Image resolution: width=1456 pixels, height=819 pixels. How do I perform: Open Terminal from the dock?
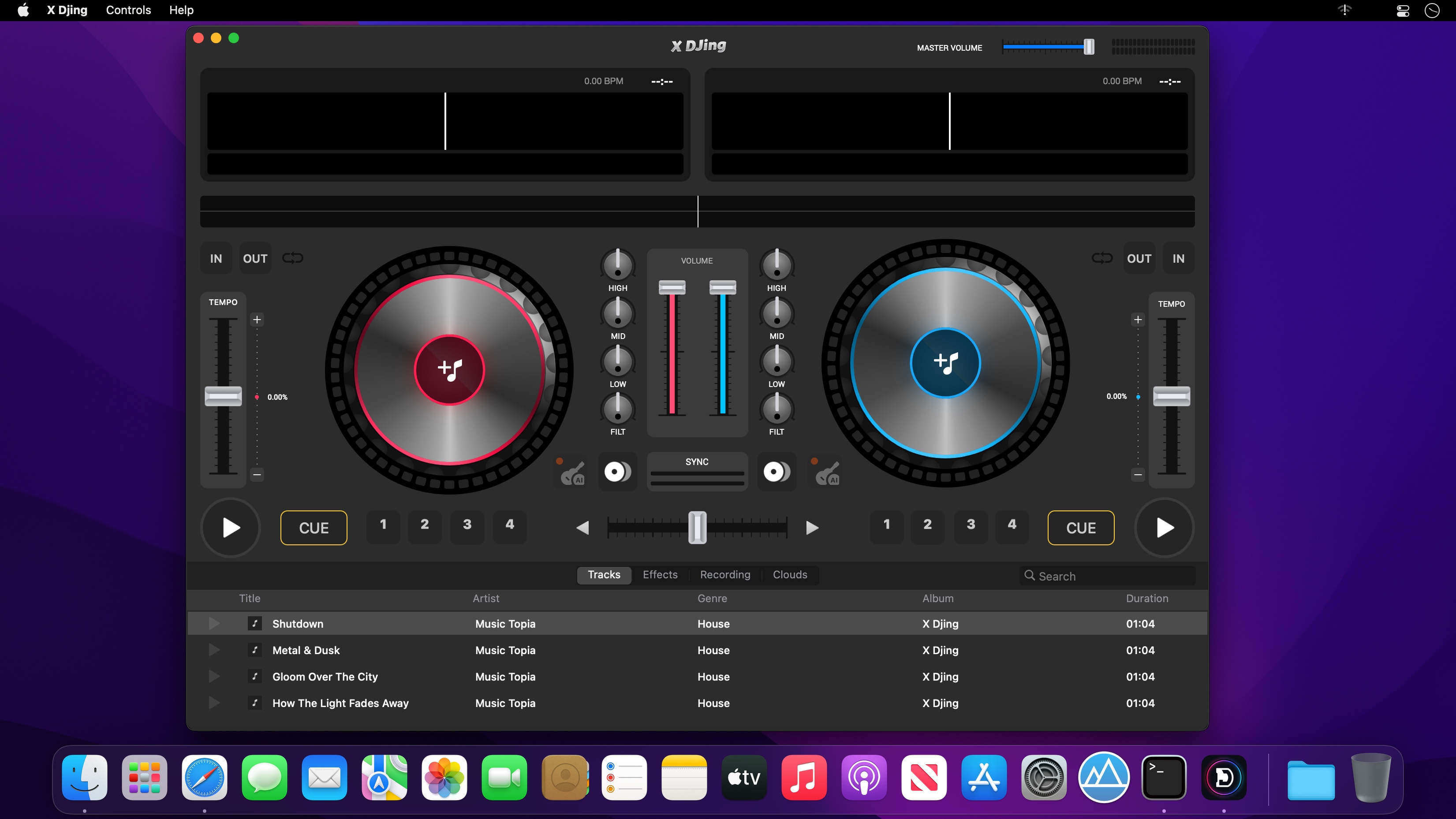tap(1164, 778)
